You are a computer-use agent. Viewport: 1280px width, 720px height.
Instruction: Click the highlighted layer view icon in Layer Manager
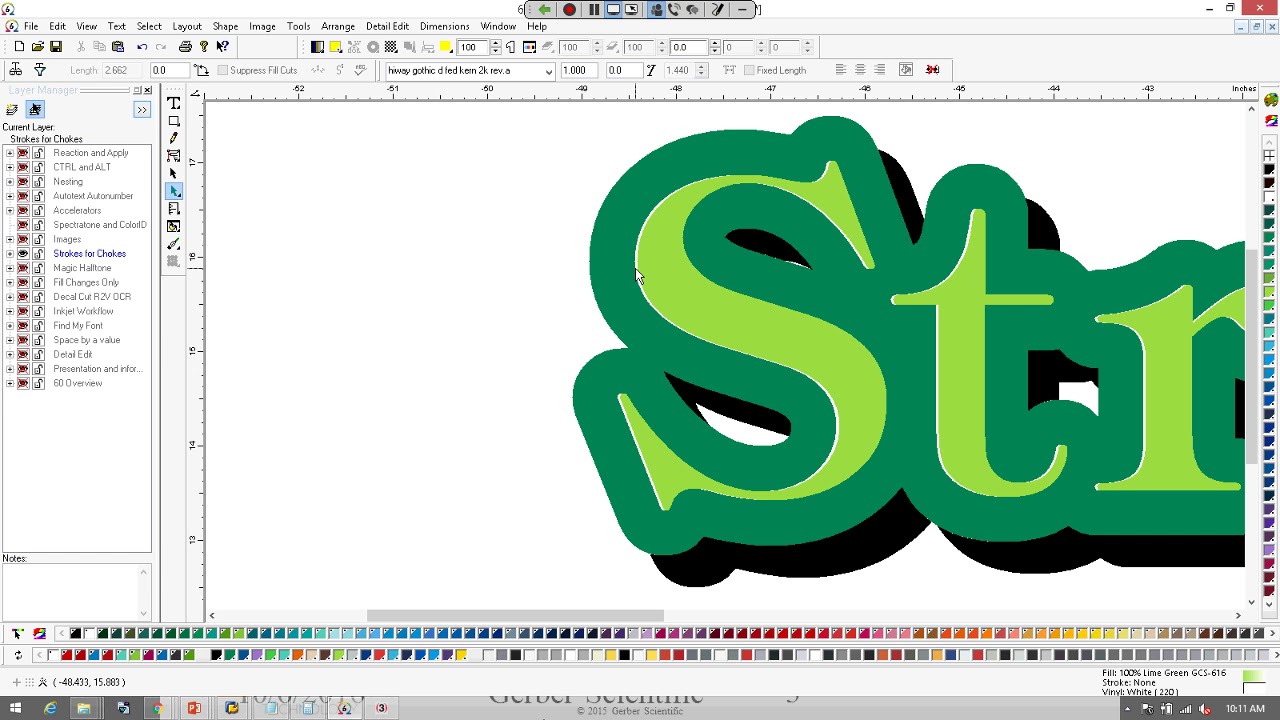[35, 109]
